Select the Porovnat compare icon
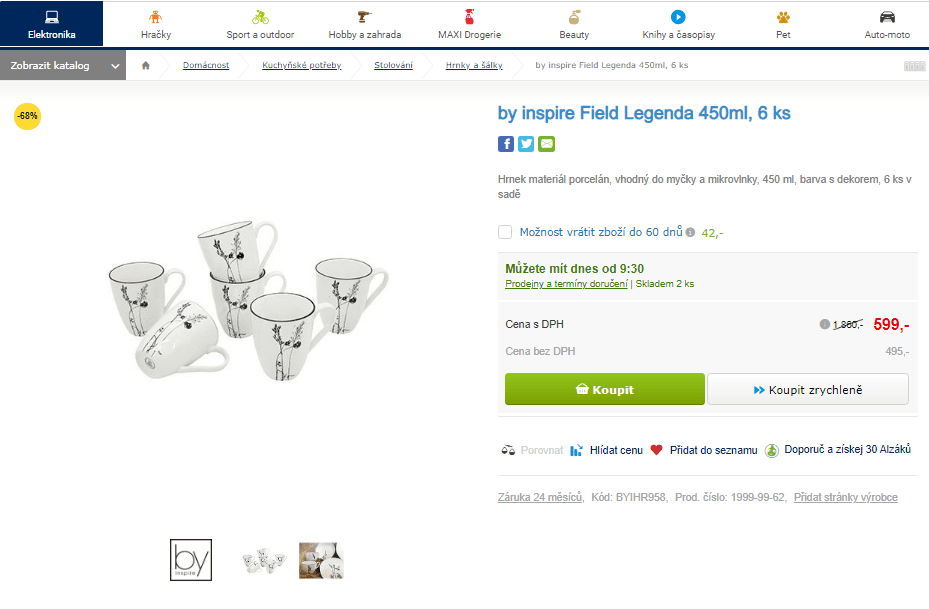 click(508, 450)
